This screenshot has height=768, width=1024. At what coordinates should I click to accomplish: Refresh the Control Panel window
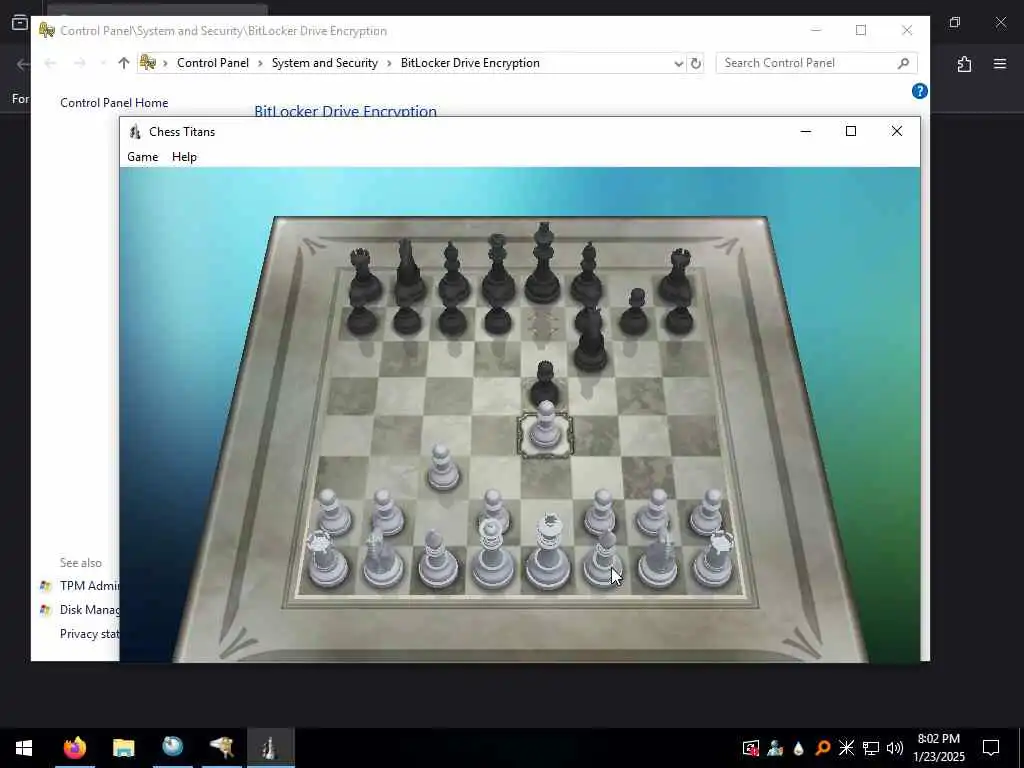point(696,63)
